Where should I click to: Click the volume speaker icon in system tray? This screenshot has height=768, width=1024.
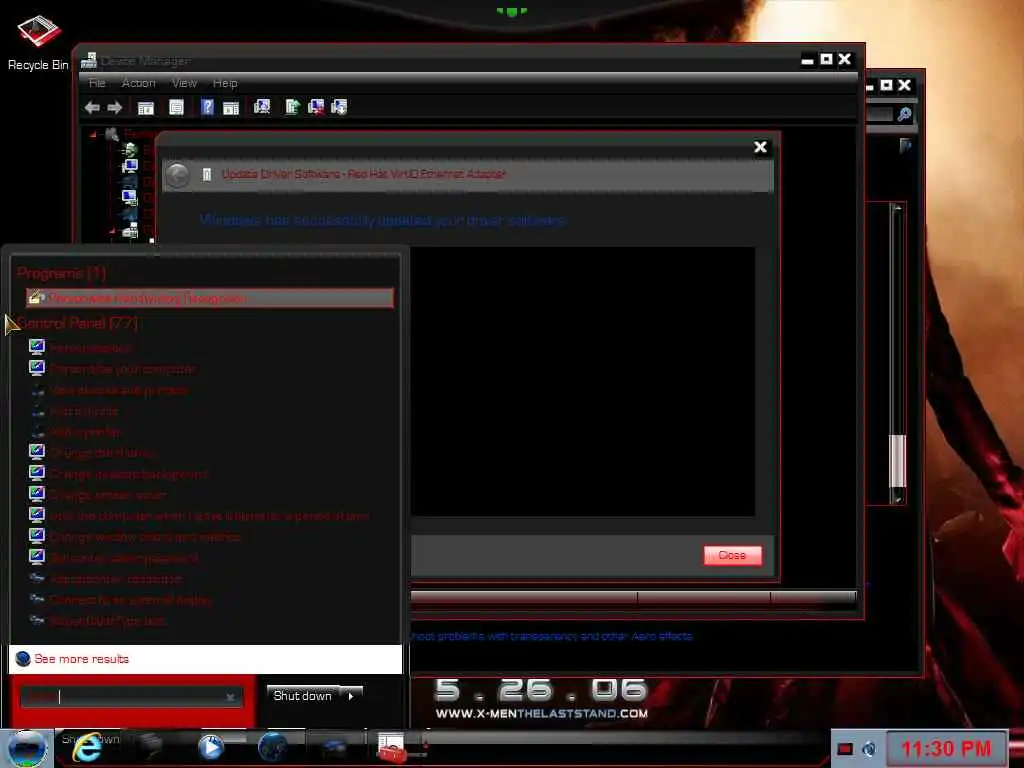coord(869,749)
